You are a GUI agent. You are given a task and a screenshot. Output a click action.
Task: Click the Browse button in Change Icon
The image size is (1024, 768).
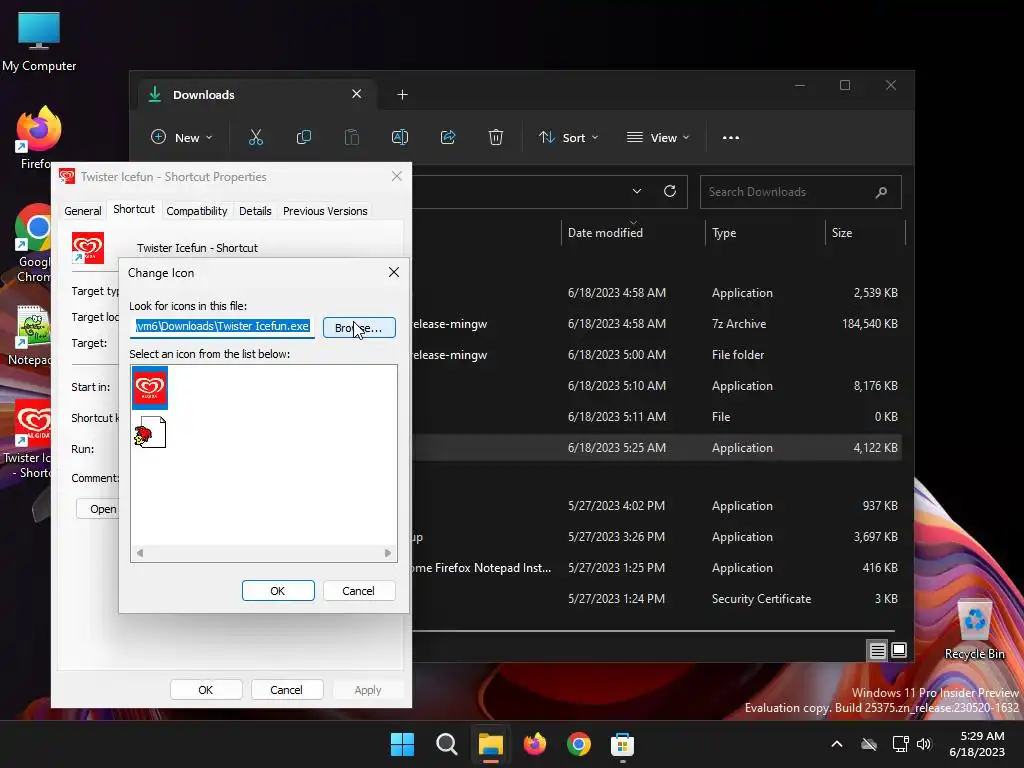[359, 327]
